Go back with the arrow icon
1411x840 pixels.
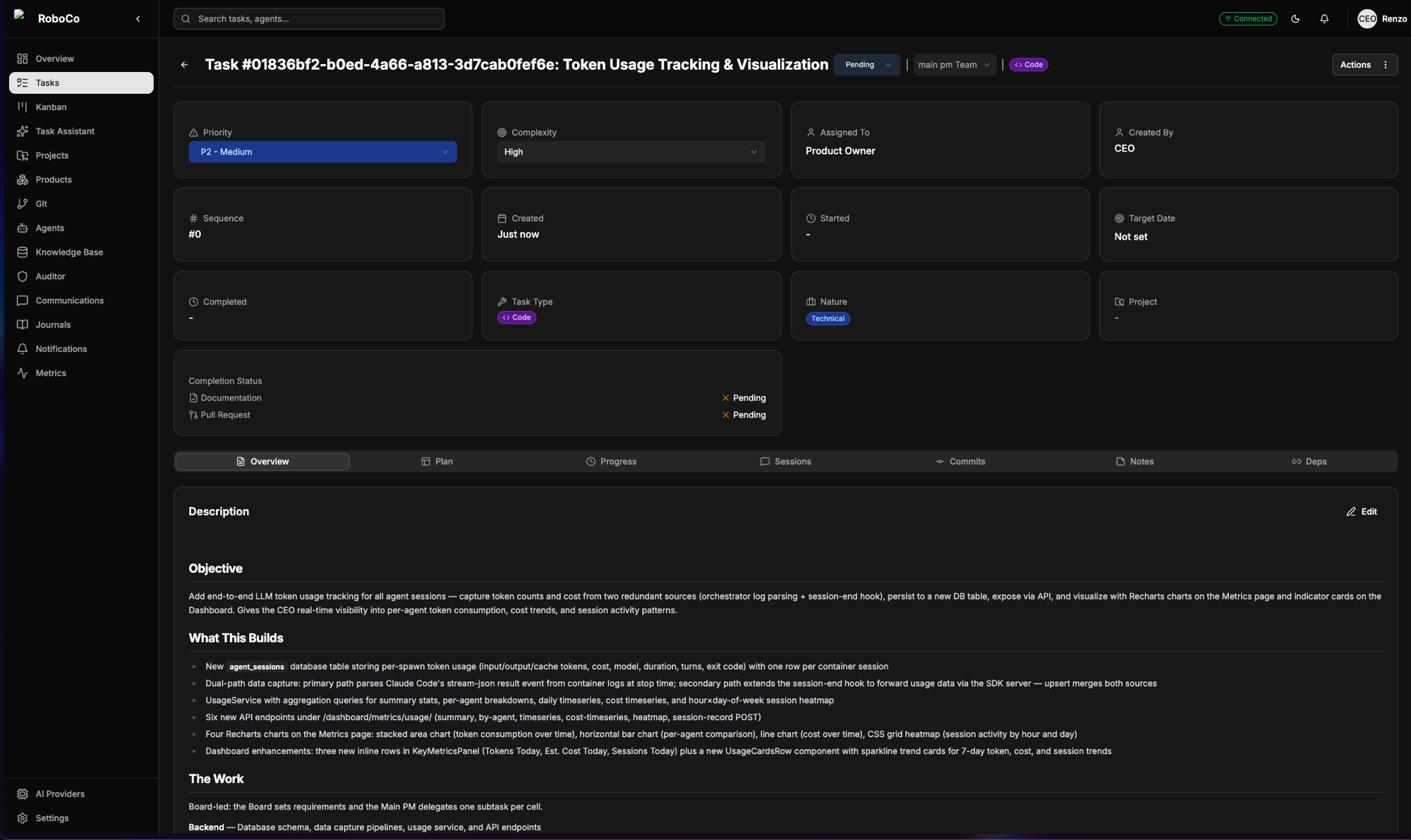(x=185, y=65)
